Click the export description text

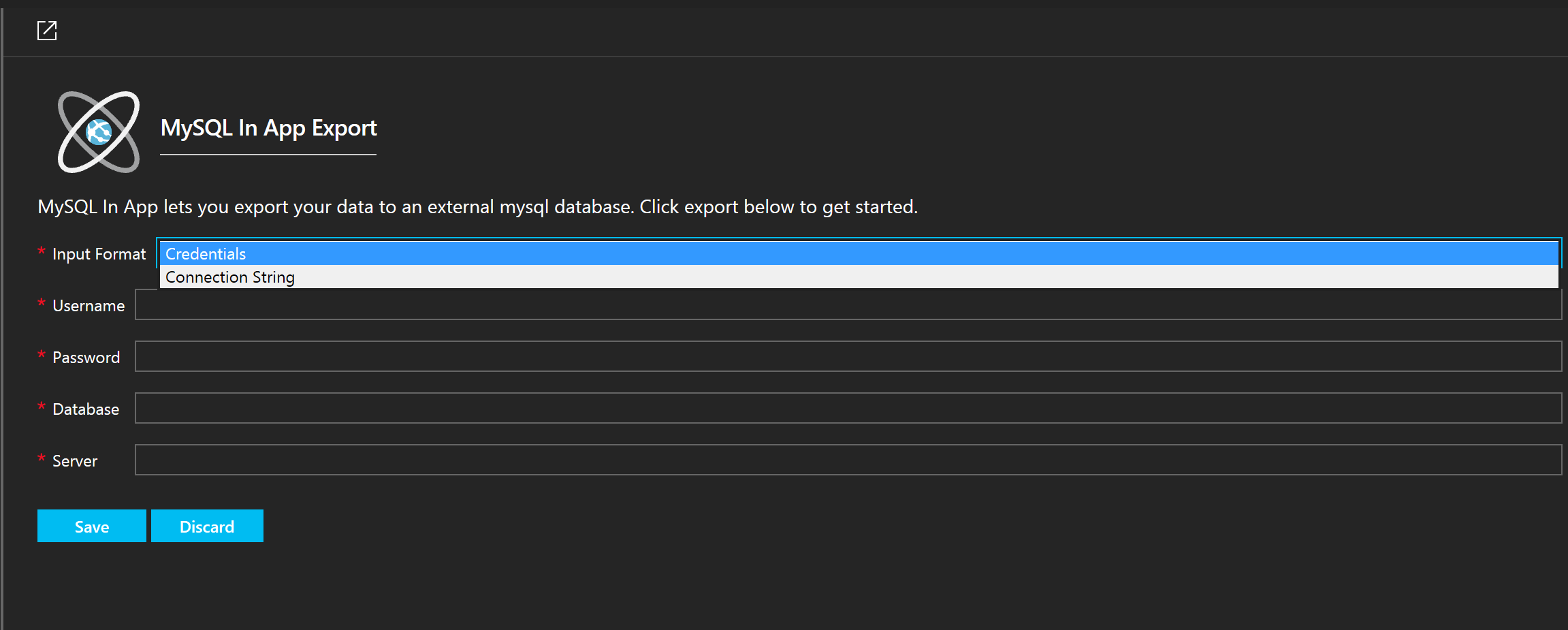click(x=477, y=207)
